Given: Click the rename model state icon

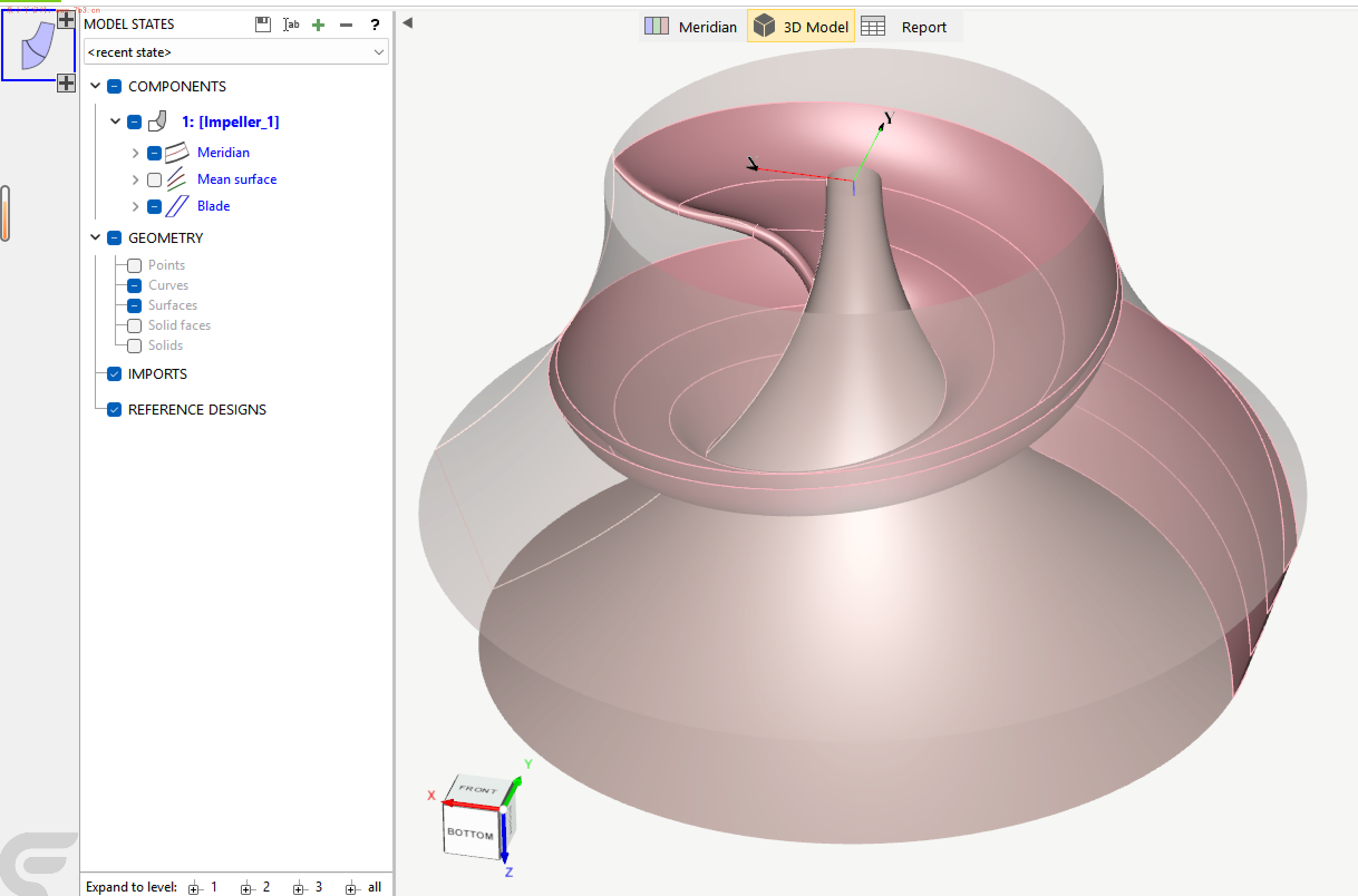Looking at the screenshot, I should [291, 25].
